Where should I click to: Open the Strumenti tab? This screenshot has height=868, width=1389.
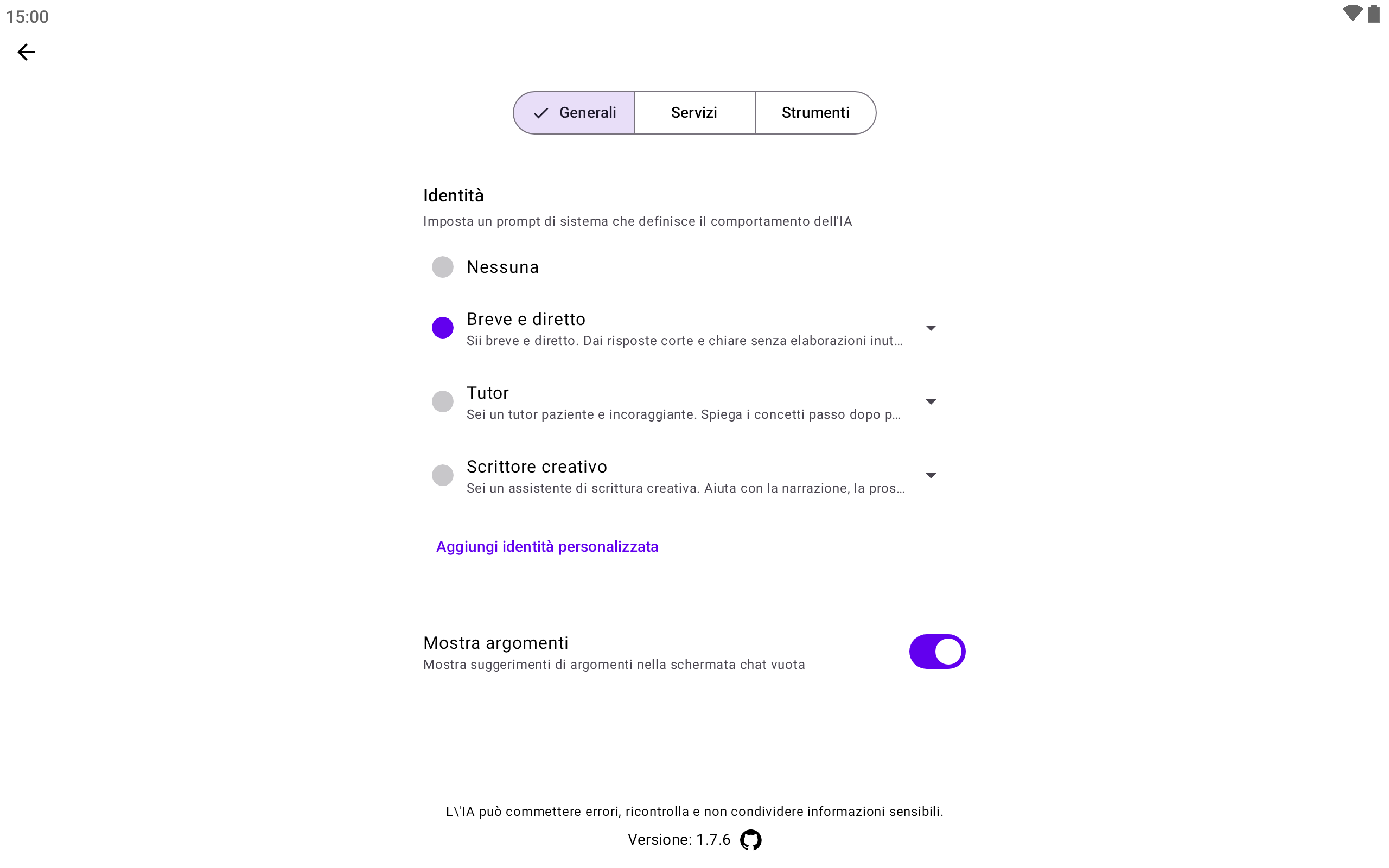[815, 113]
